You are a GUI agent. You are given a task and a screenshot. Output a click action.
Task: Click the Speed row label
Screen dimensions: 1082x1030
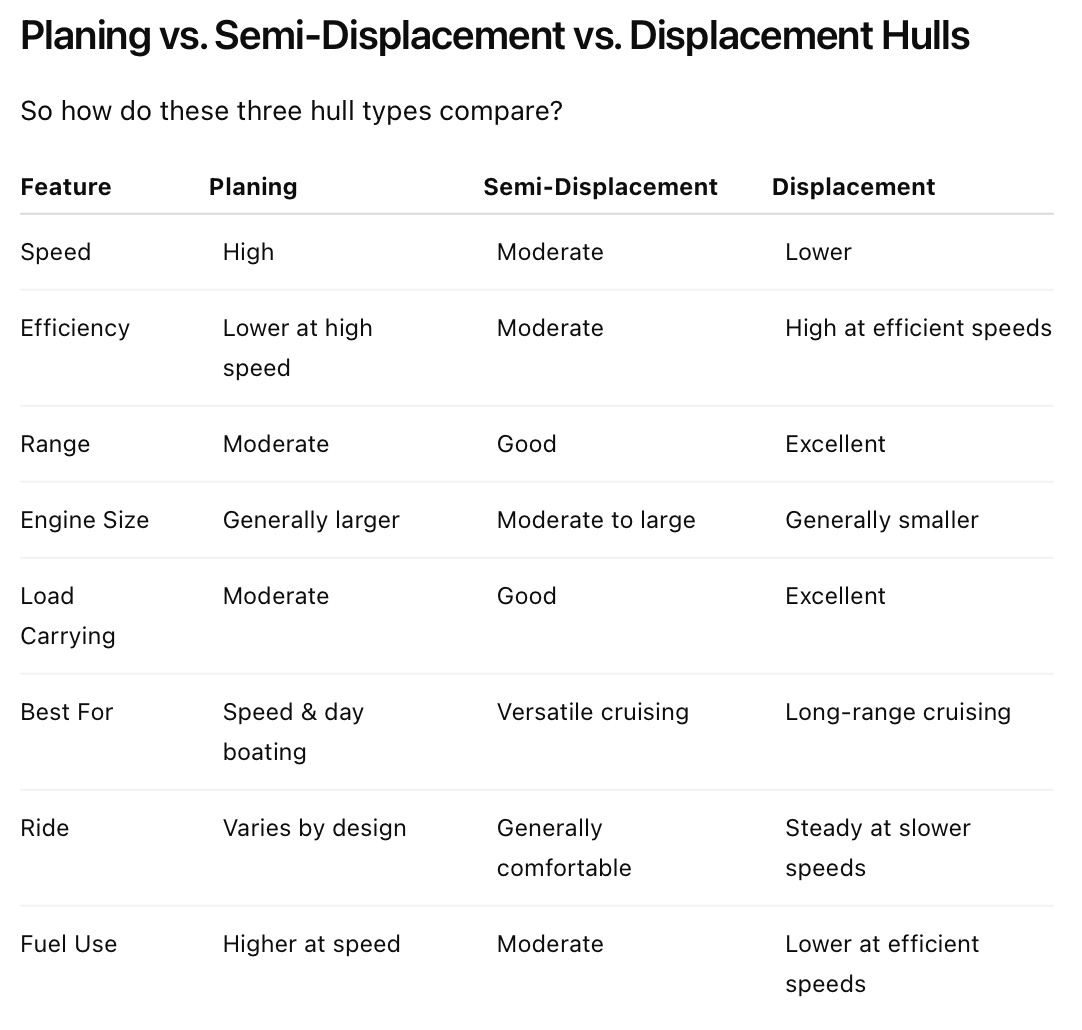pos(56,252)
